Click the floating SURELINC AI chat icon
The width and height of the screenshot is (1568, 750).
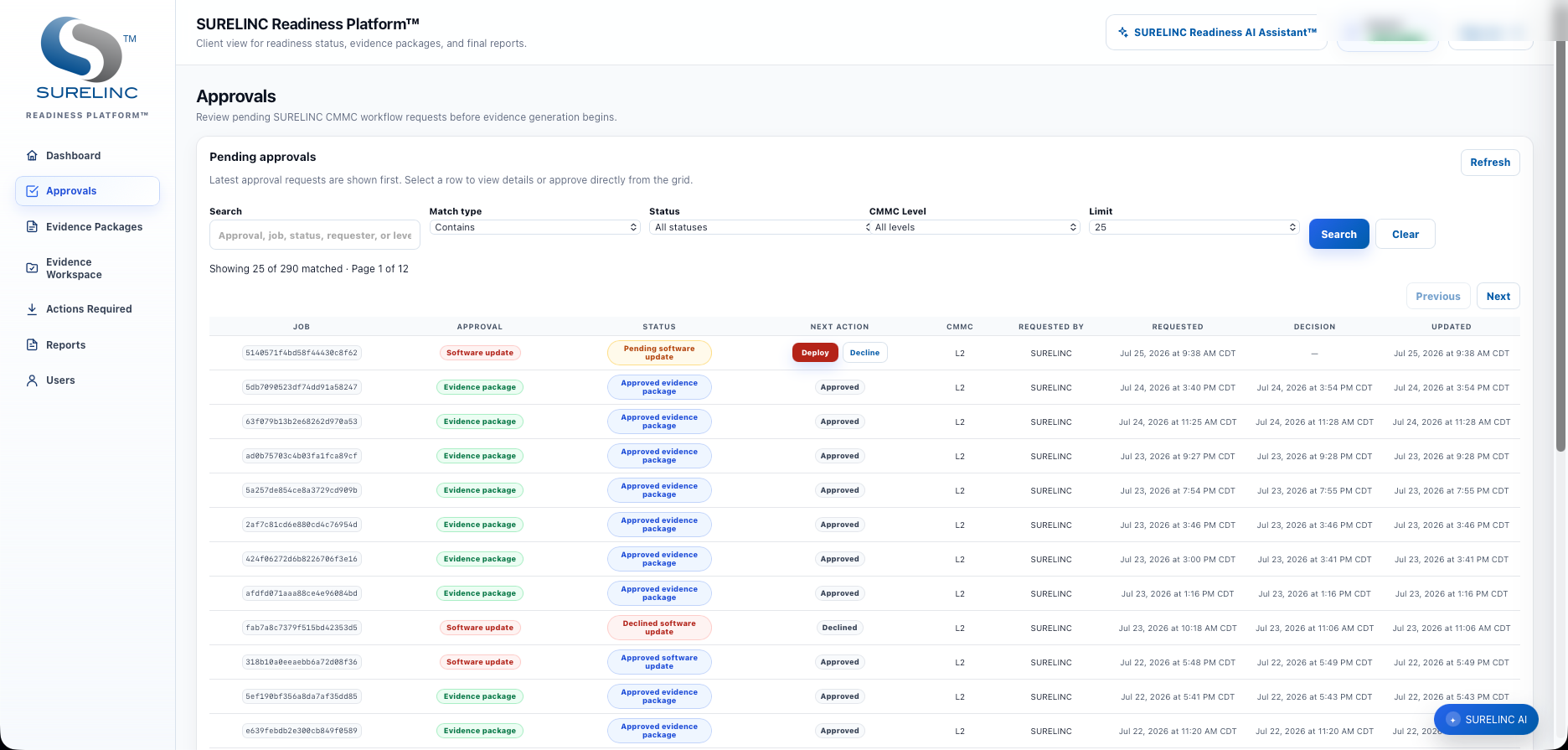click(1453, 720)
